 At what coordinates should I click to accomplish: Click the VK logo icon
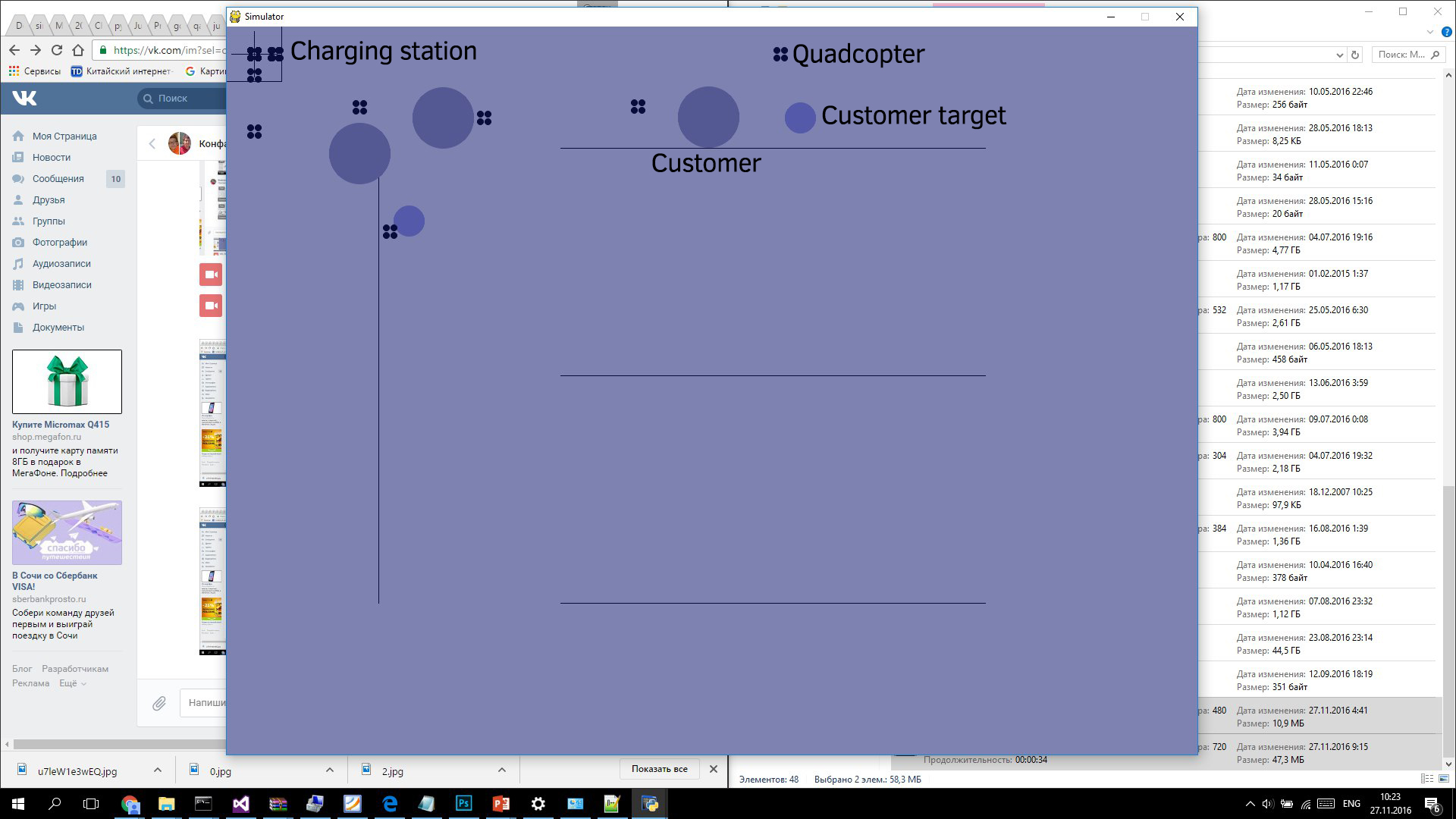(x=24, y=98)
